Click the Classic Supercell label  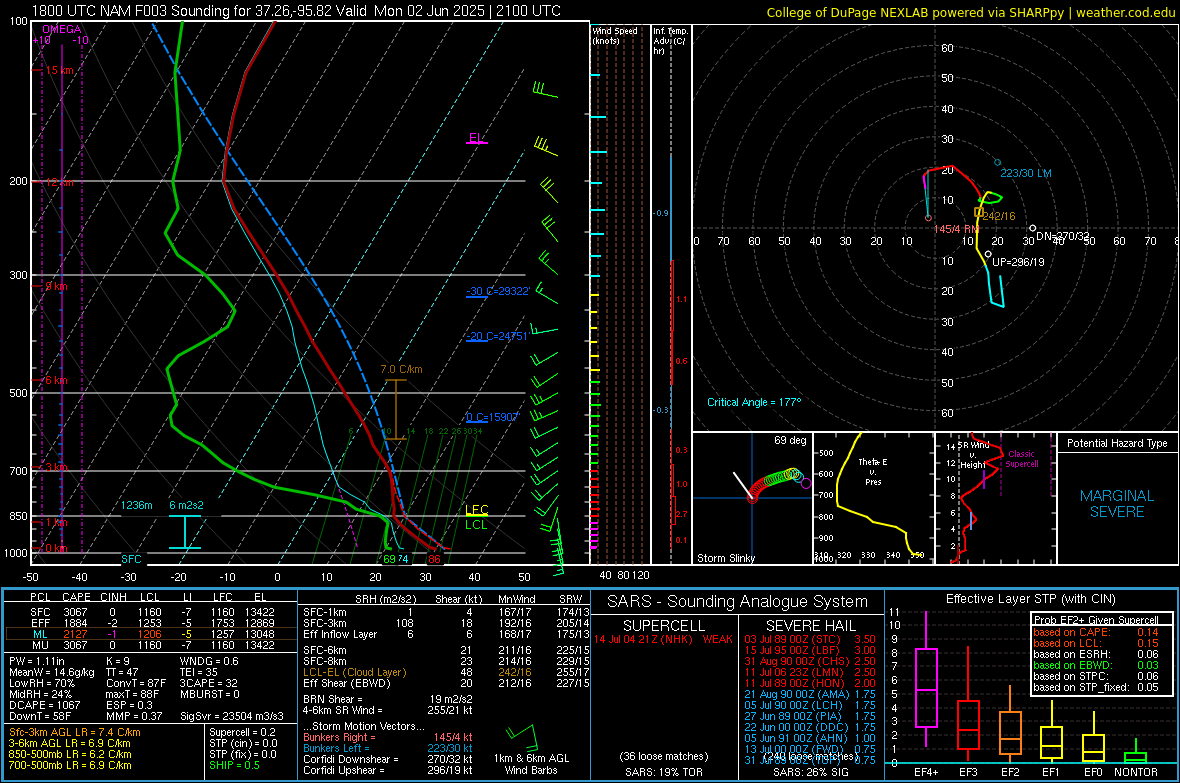[x=1022, y=459]
